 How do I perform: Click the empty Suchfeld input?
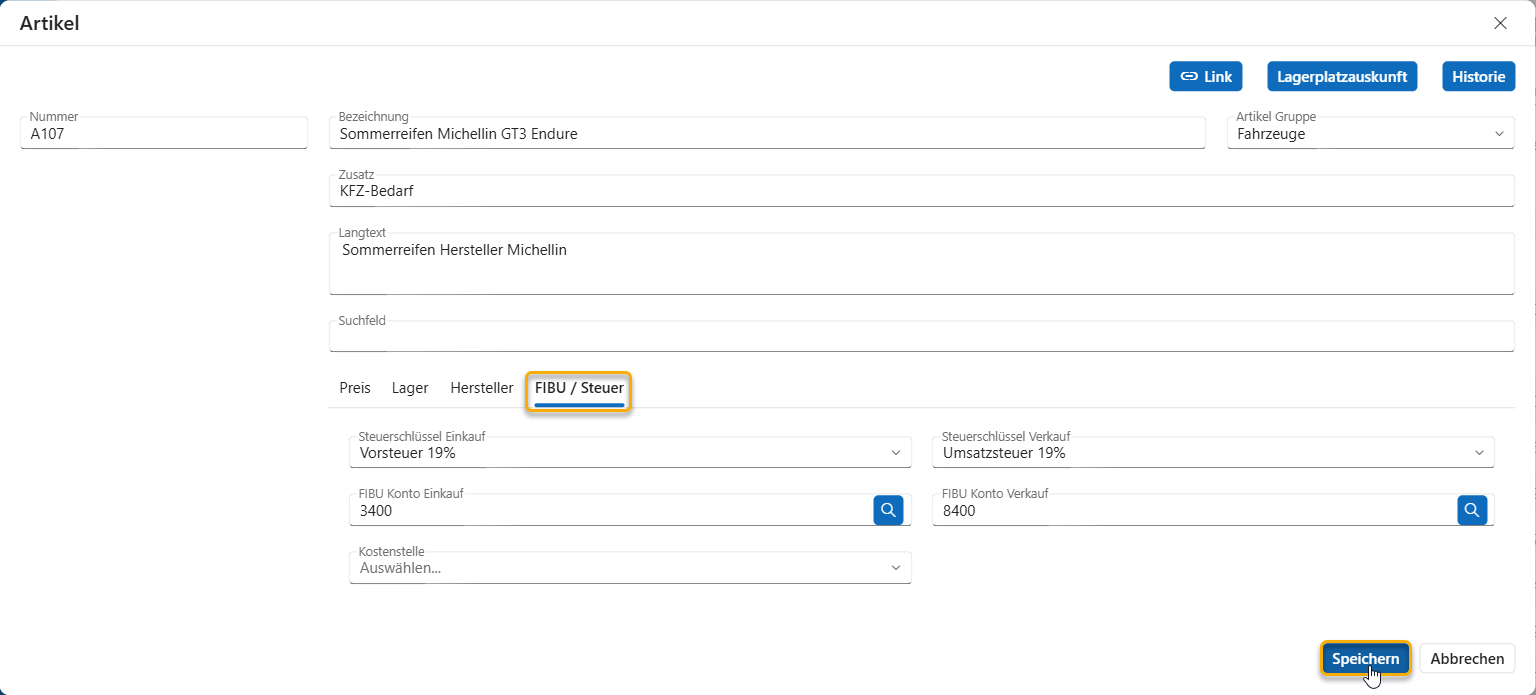pos(921,338)
